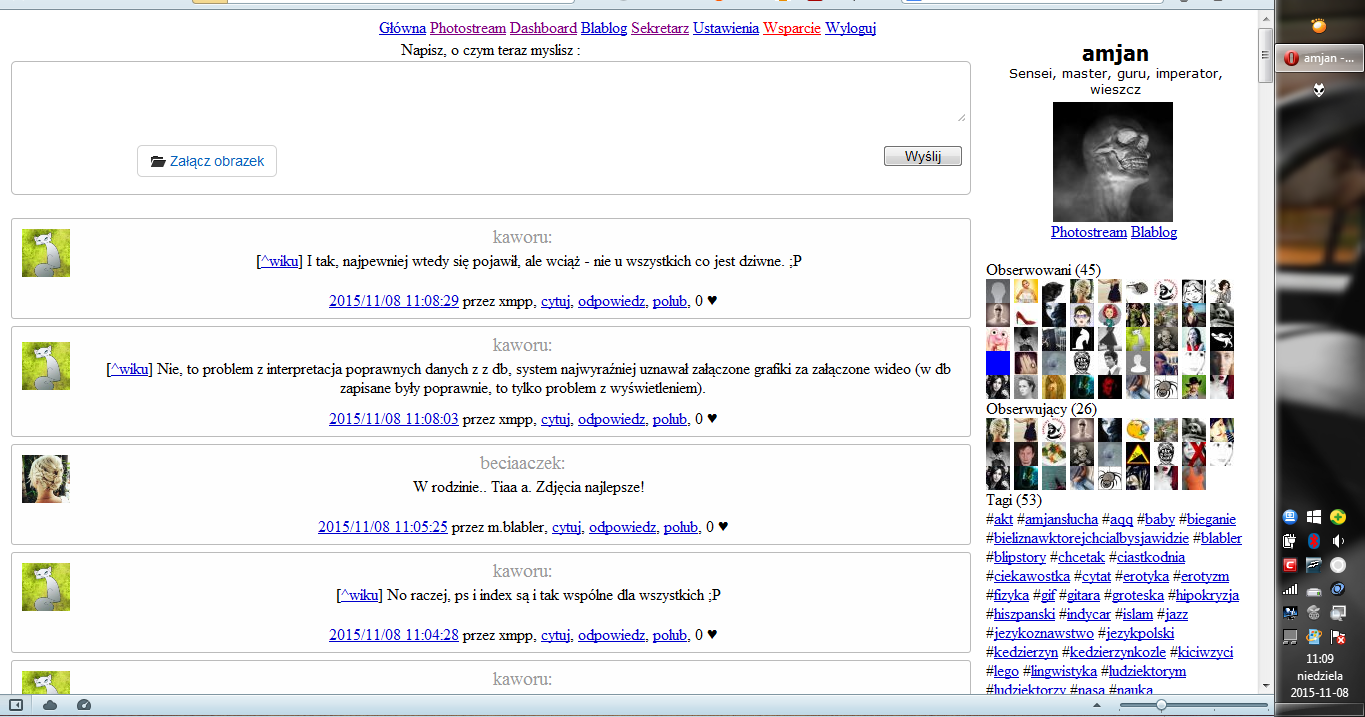The width and height of the screenshot is (1365, 717).
Task: Switch to the Opera amjan taskbar window
Action: [1319, 58]
